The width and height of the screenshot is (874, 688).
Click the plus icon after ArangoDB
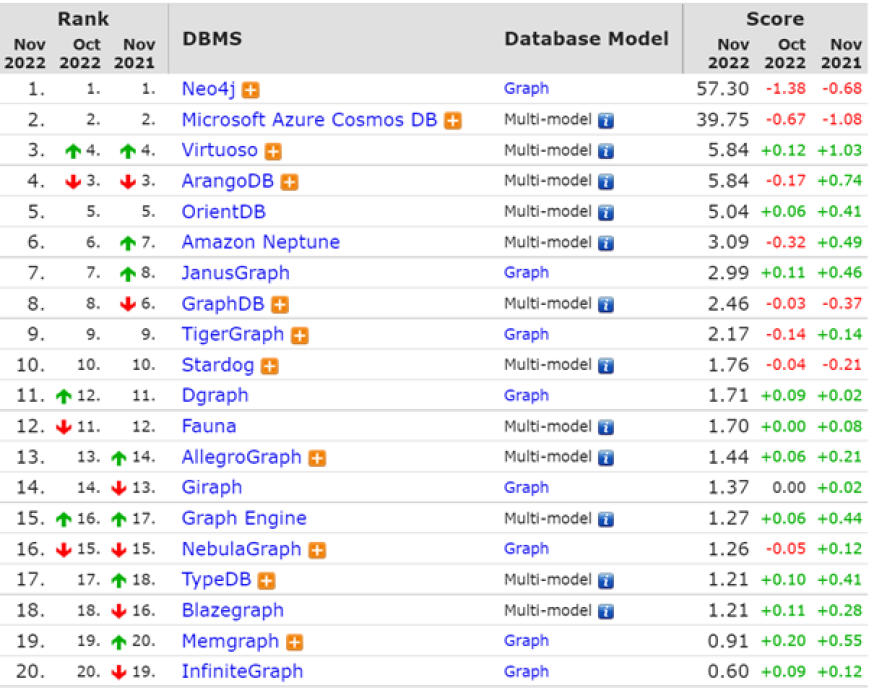click(289, 182)
